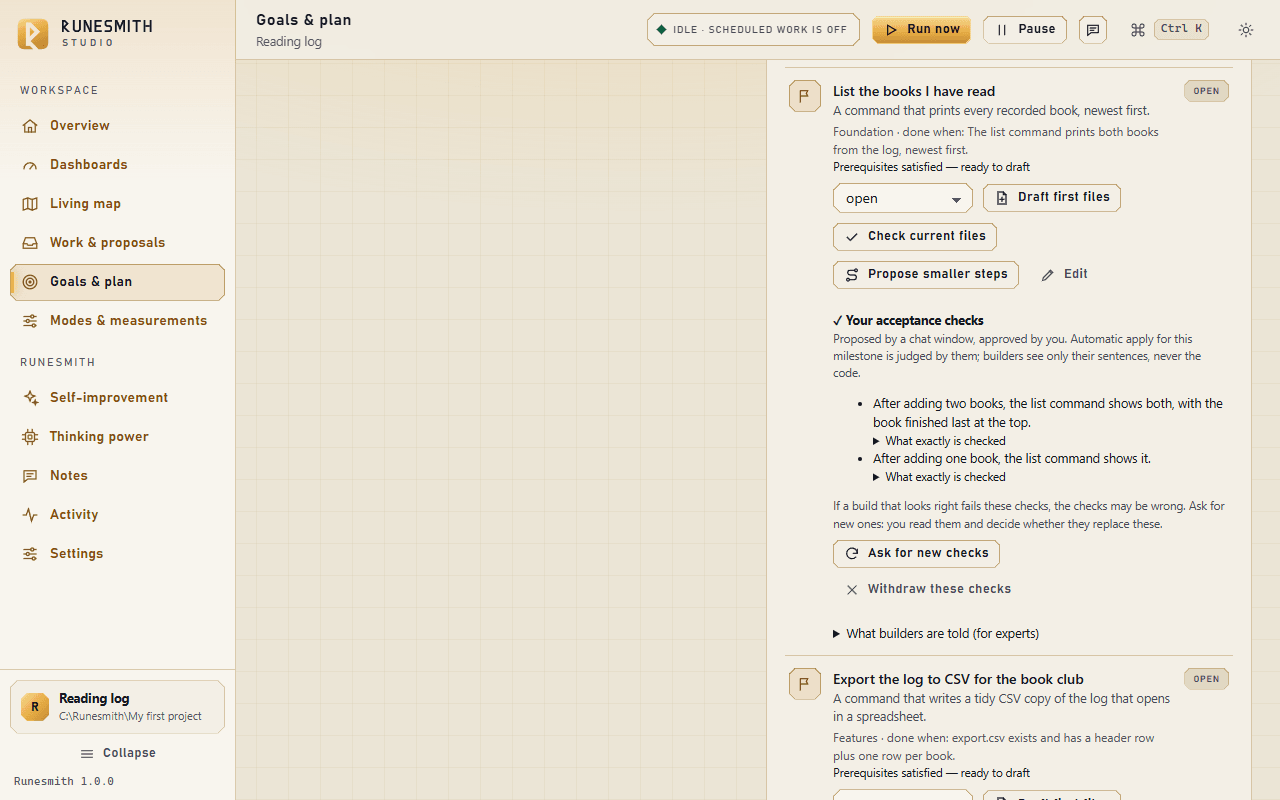1280x800 pixels.
Task: Withdraw these checks
Action: coord(928,590)
